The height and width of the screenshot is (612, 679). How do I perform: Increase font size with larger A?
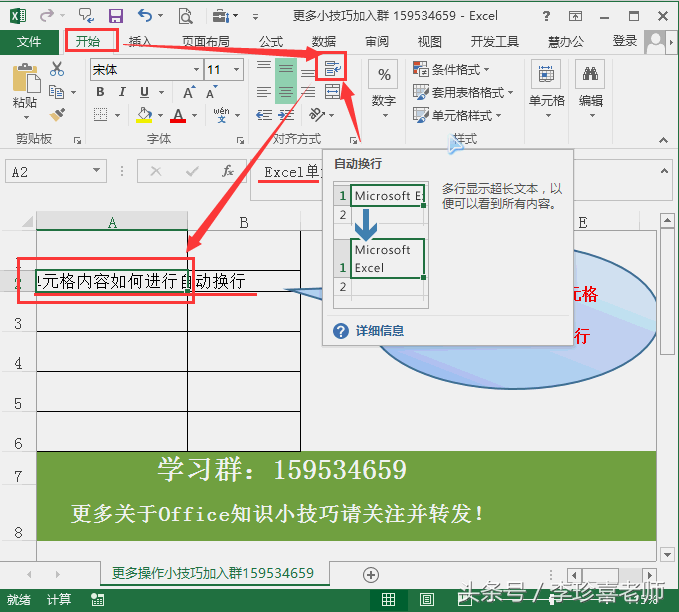click(x=189, y=92)
